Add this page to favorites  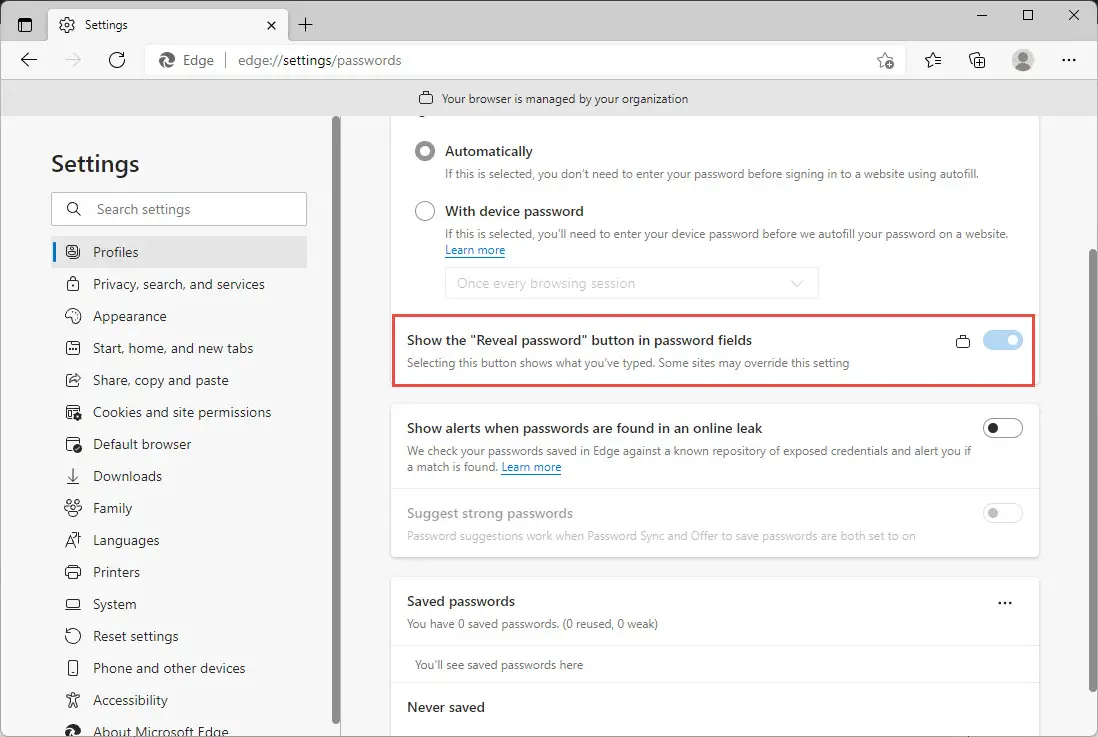pyautogui.click(x=885, y=61)
